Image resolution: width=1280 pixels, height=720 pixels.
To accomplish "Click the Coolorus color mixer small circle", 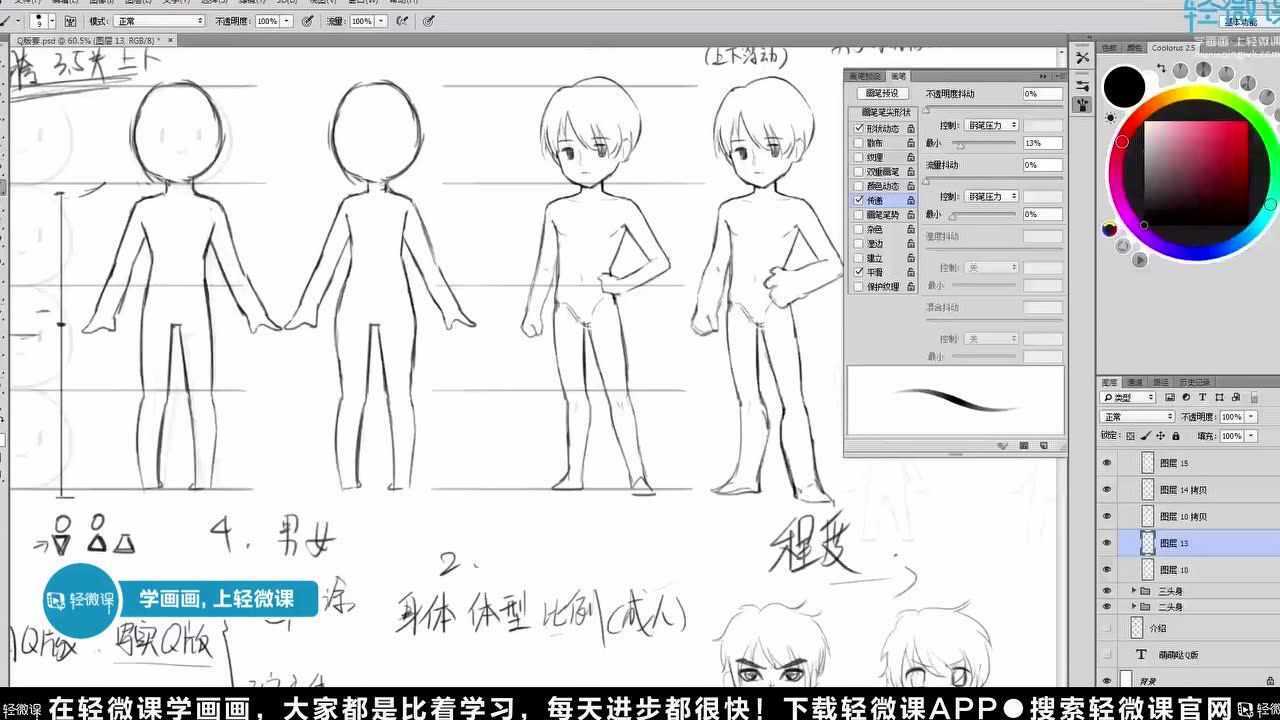I will [1109, 229].
